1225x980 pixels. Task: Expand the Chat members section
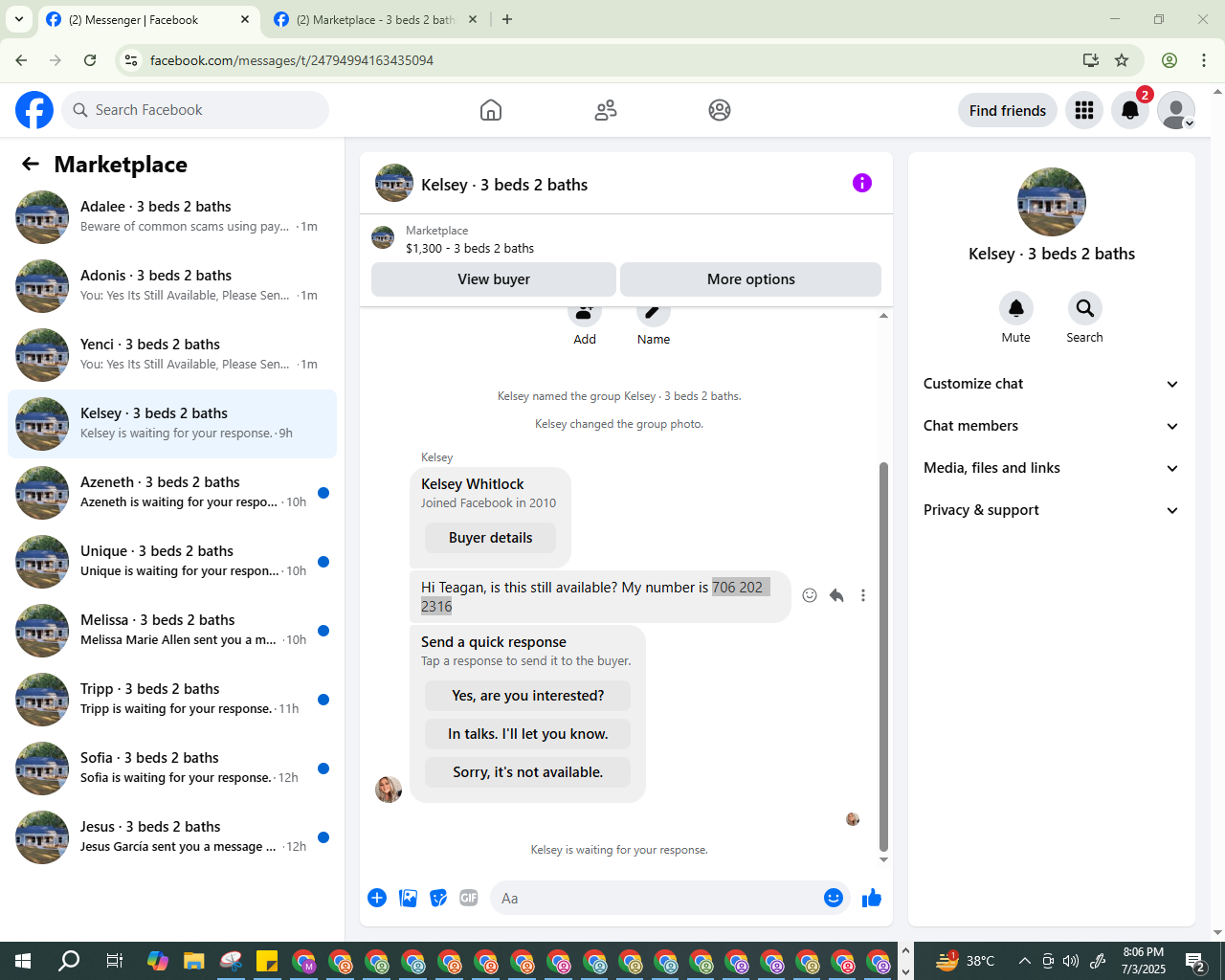click(1052, 426)
